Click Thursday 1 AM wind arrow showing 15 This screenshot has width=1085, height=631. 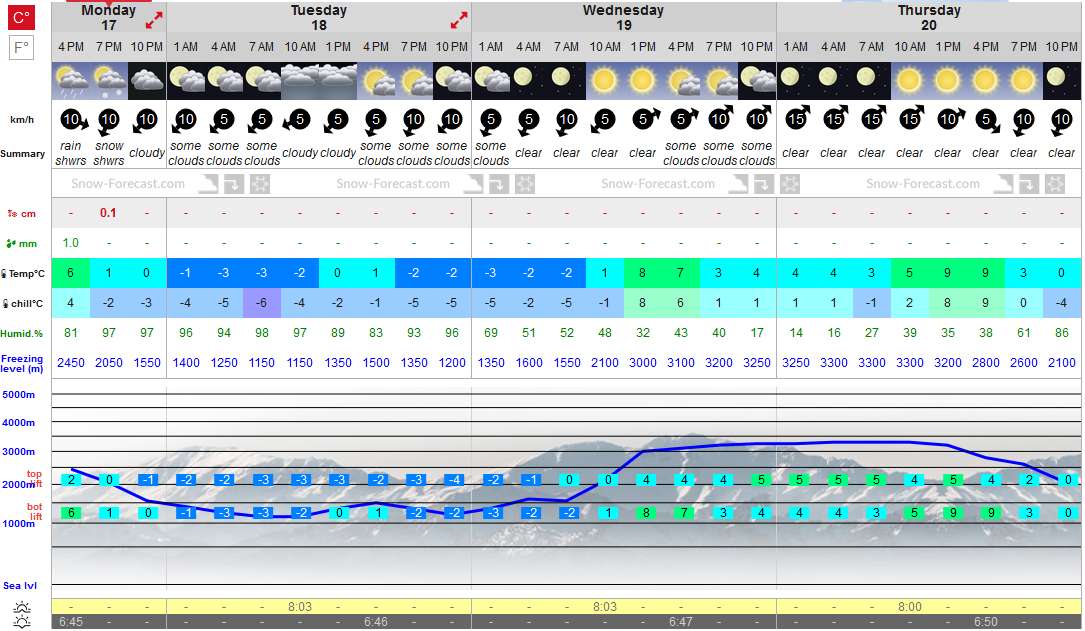(x=797, y=118)
